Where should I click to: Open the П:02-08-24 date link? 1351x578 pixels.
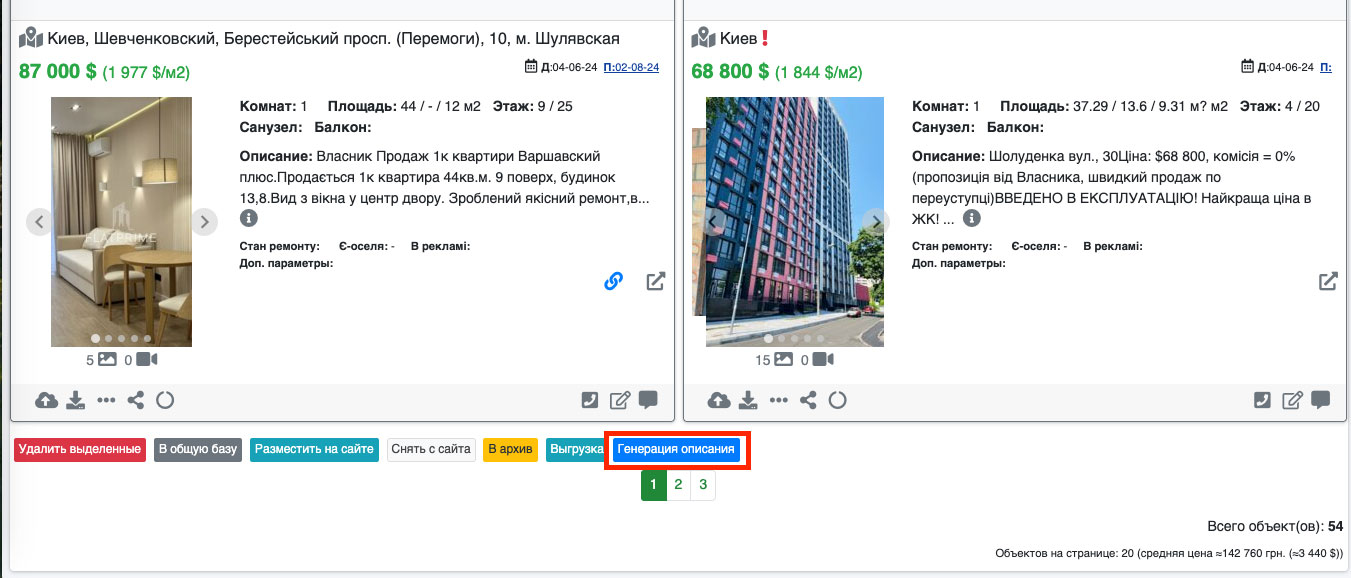(631, 67)
